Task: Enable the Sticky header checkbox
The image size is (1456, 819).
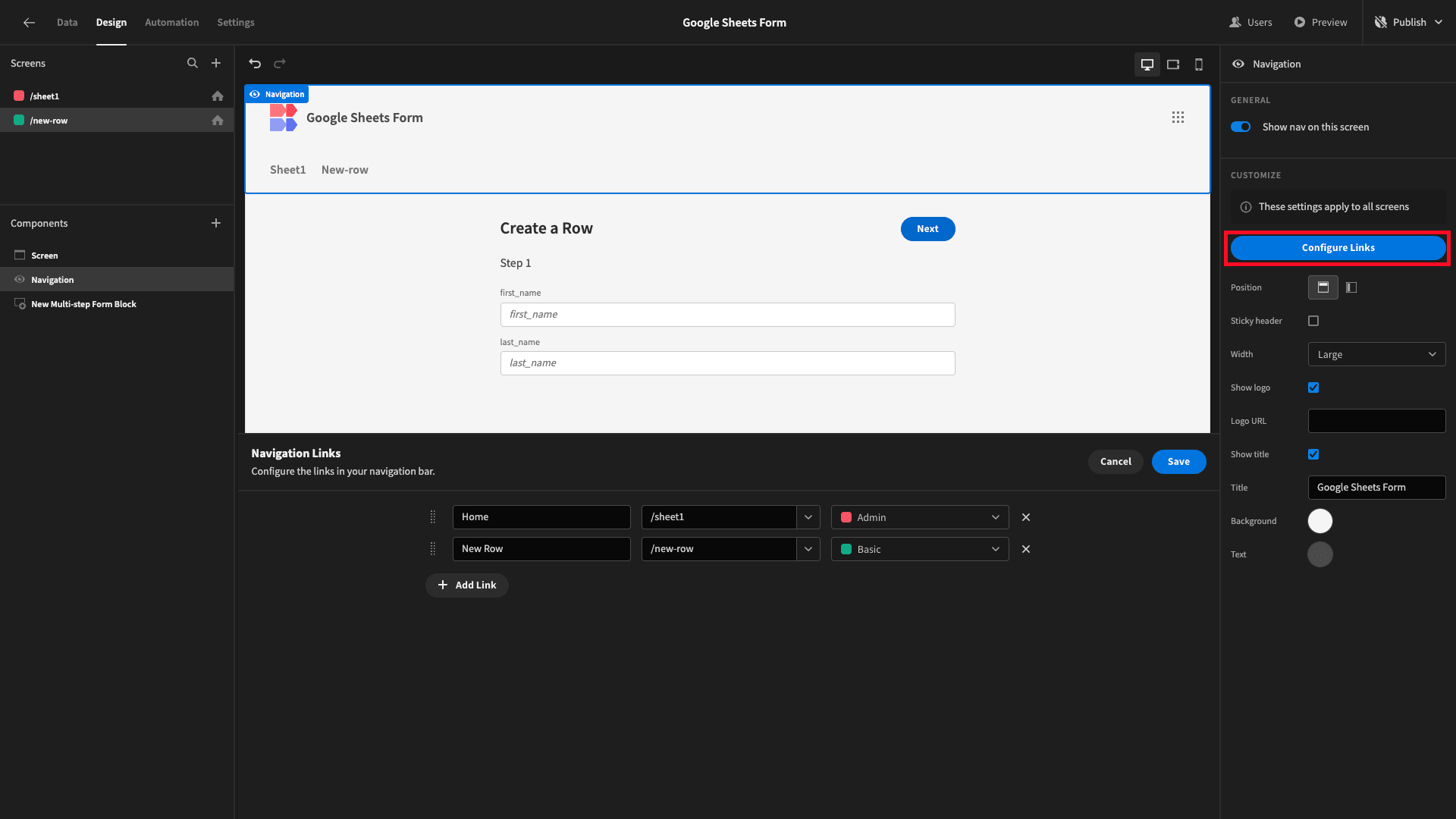Action: coord(1313,321)
